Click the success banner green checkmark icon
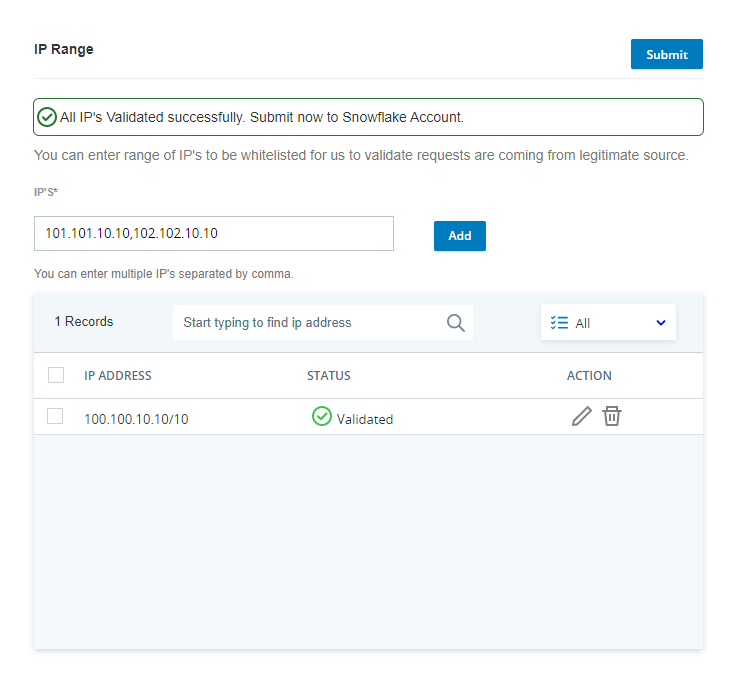Viewport: 733px width, 673px height. pos(47,117)
